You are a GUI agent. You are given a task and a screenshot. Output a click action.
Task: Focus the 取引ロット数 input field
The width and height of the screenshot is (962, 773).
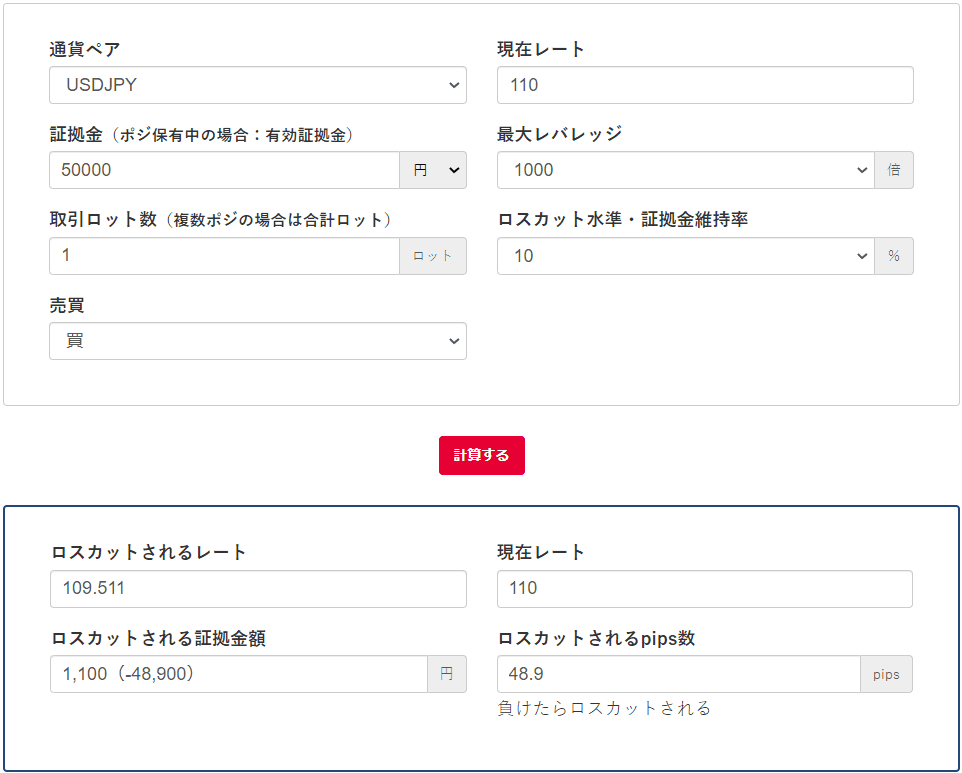(x=224, y=256)
